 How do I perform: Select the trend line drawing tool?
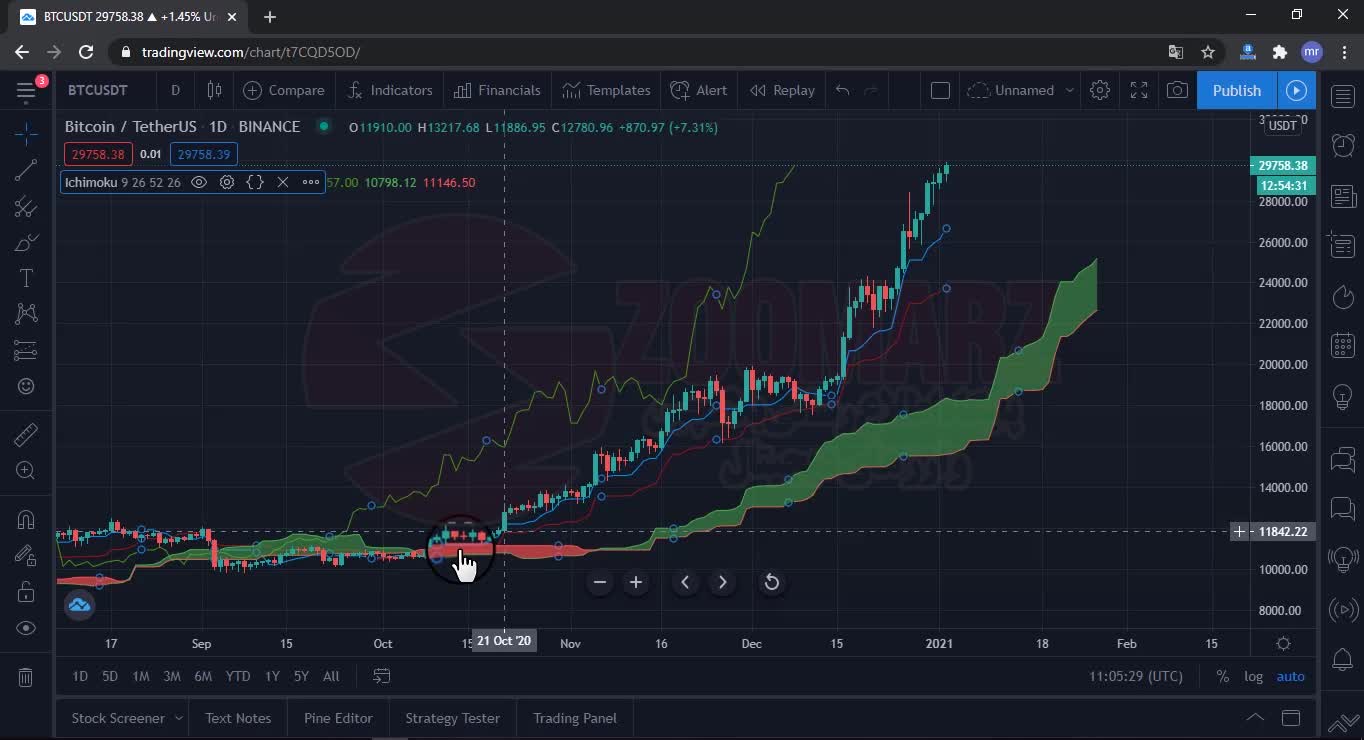pos(26,170)
